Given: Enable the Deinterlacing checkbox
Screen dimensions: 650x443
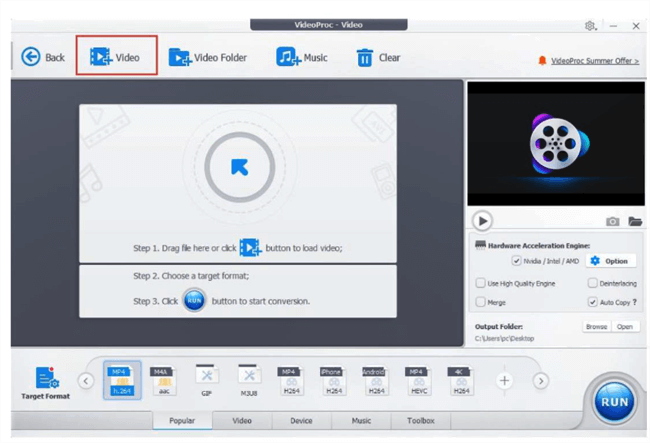Looking at the screenshot, I should tap(592, 283).
